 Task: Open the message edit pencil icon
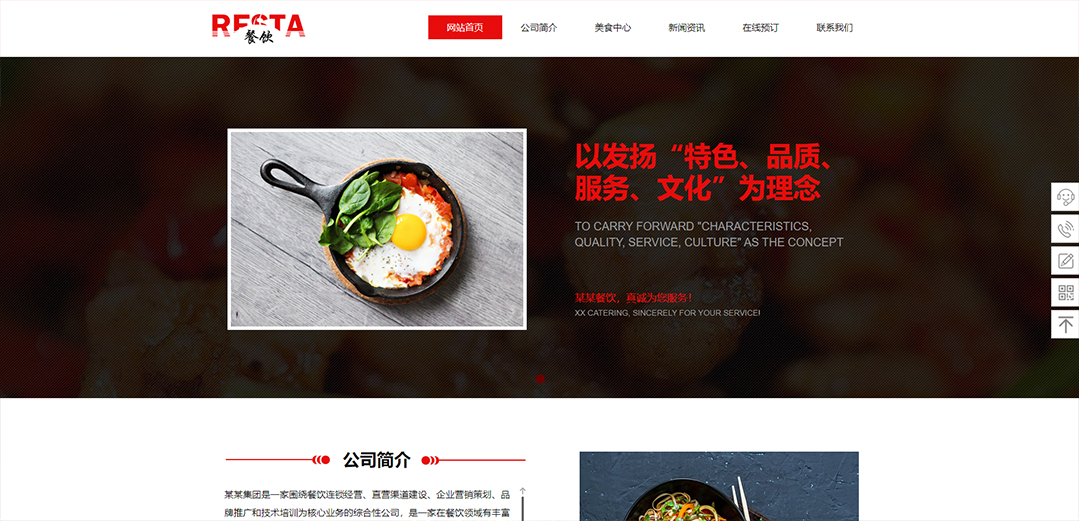click(x=1065, y=260)
